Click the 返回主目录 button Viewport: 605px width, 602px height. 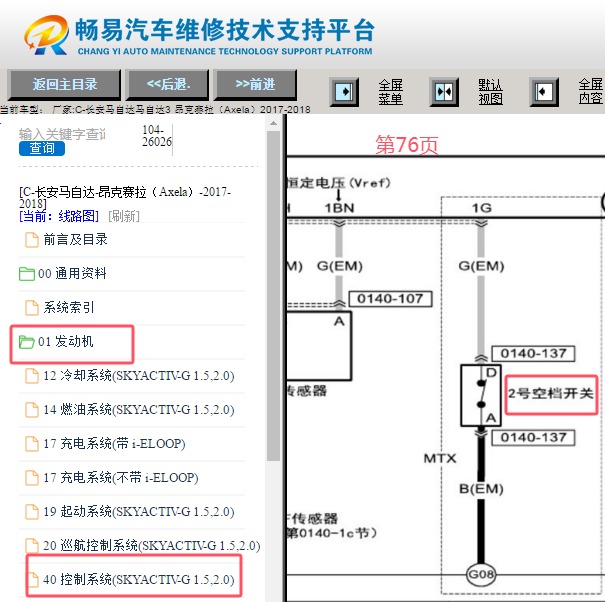[64, 84]
